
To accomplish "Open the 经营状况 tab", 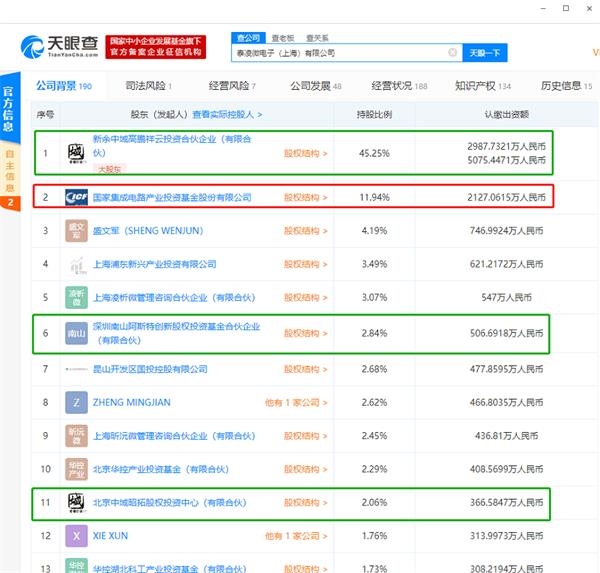I will pos(399,87).
